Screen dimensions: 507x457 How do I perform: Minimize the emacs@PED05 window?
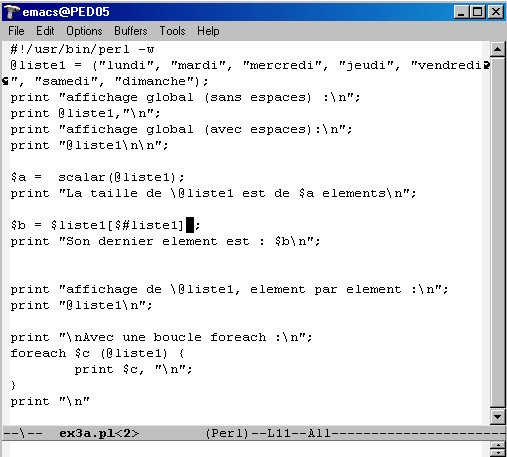coord(461,12)
